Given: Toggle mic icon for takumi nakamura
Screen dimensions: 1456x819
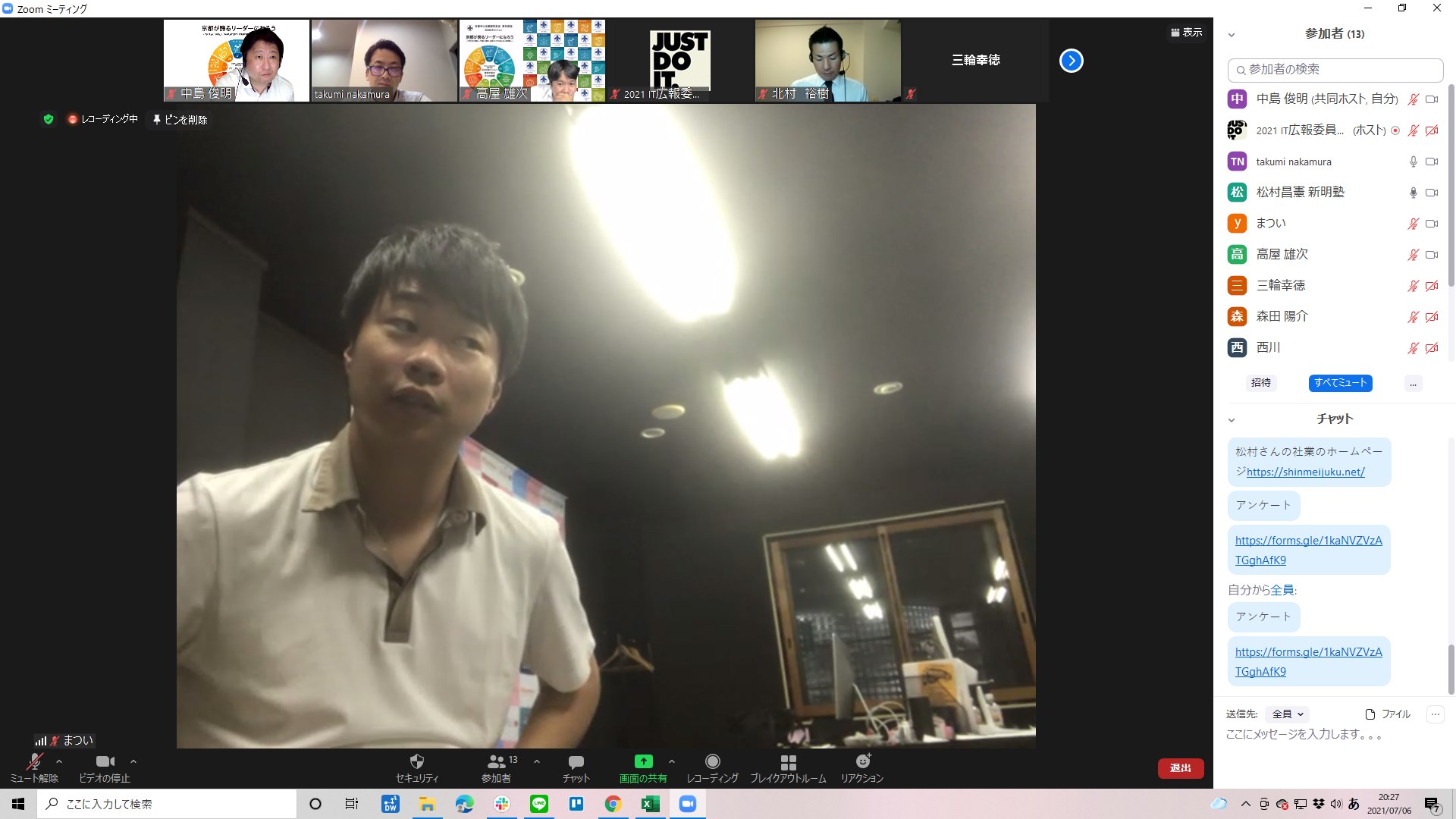Looking at the screenshot, I should [x=1413, y=162].
